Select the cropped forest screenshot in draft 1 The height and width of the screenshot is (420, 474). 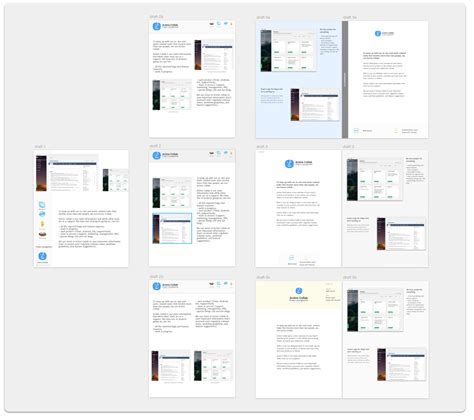pyautogui.click(x=115, y=180)
